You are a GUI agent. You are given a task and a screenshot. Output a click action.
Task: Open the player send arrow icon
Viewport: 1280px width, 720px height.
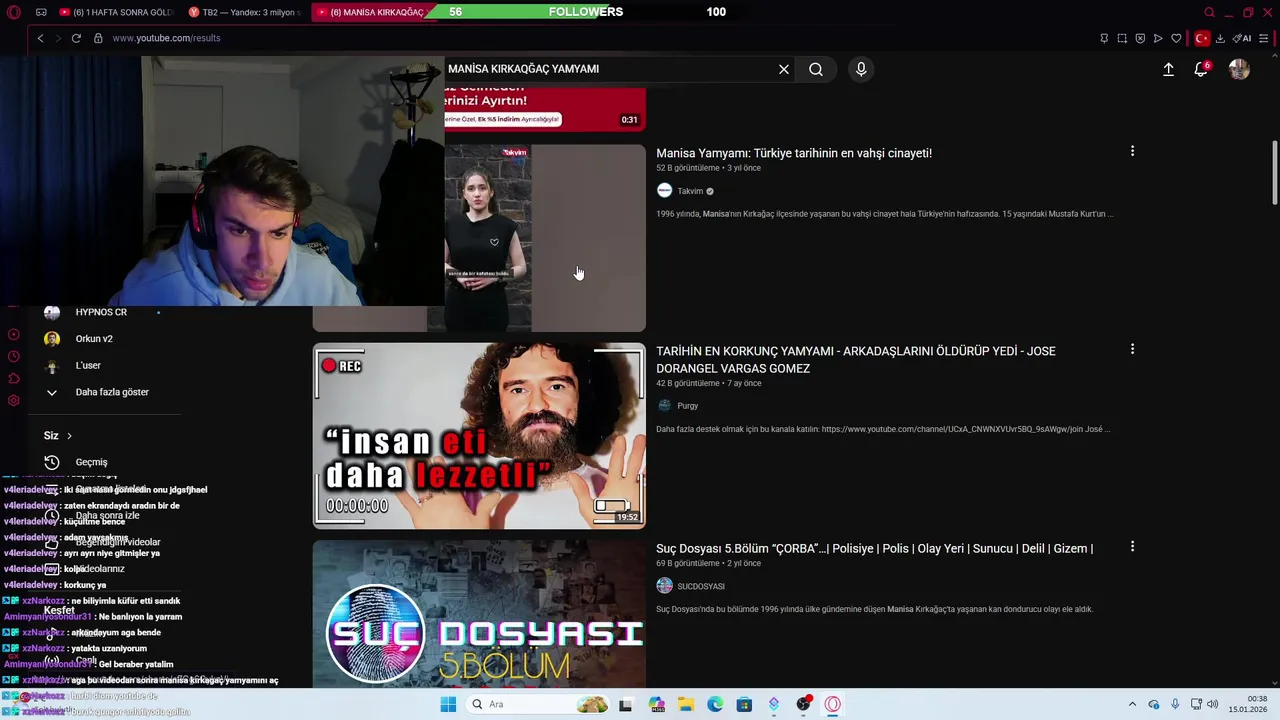pos(1158,38)
